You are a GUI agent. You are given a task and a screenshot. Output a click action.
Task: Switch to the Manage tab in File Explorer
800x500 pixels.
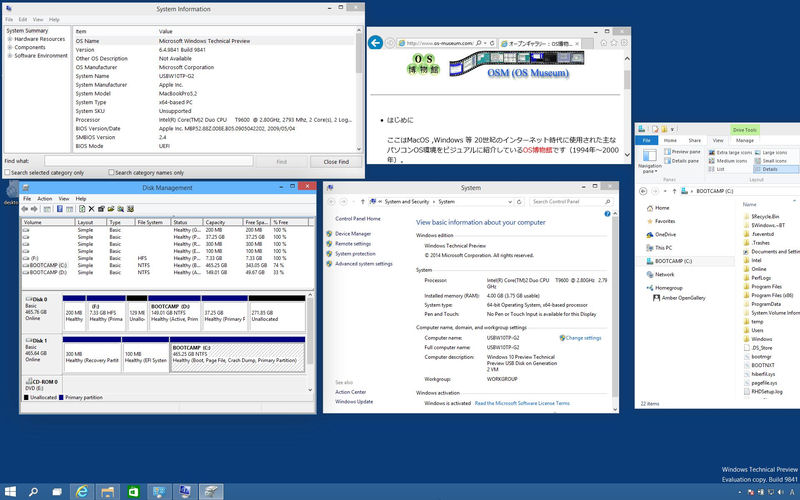[744, 140]
